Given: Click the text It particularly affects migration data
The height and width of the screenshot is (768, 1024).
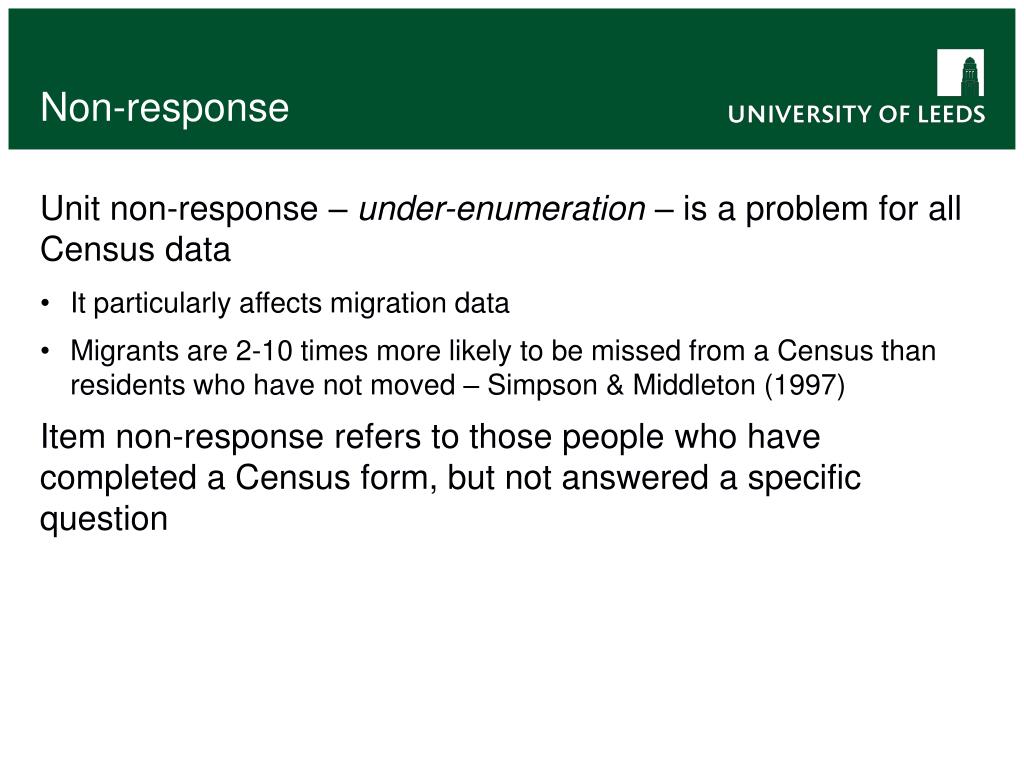Looking at the screenshot, I should (290, 304).
